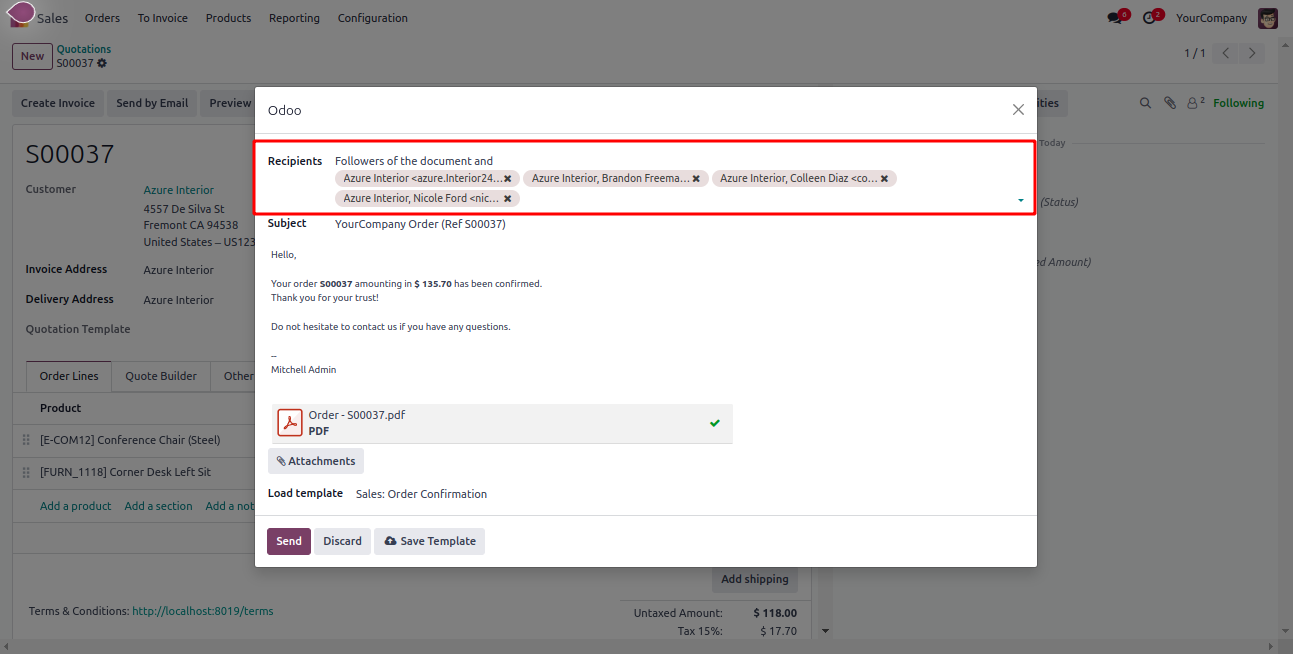Open YourCompany company switcher
This screenshot has height=654, width=1293.
1211,18
